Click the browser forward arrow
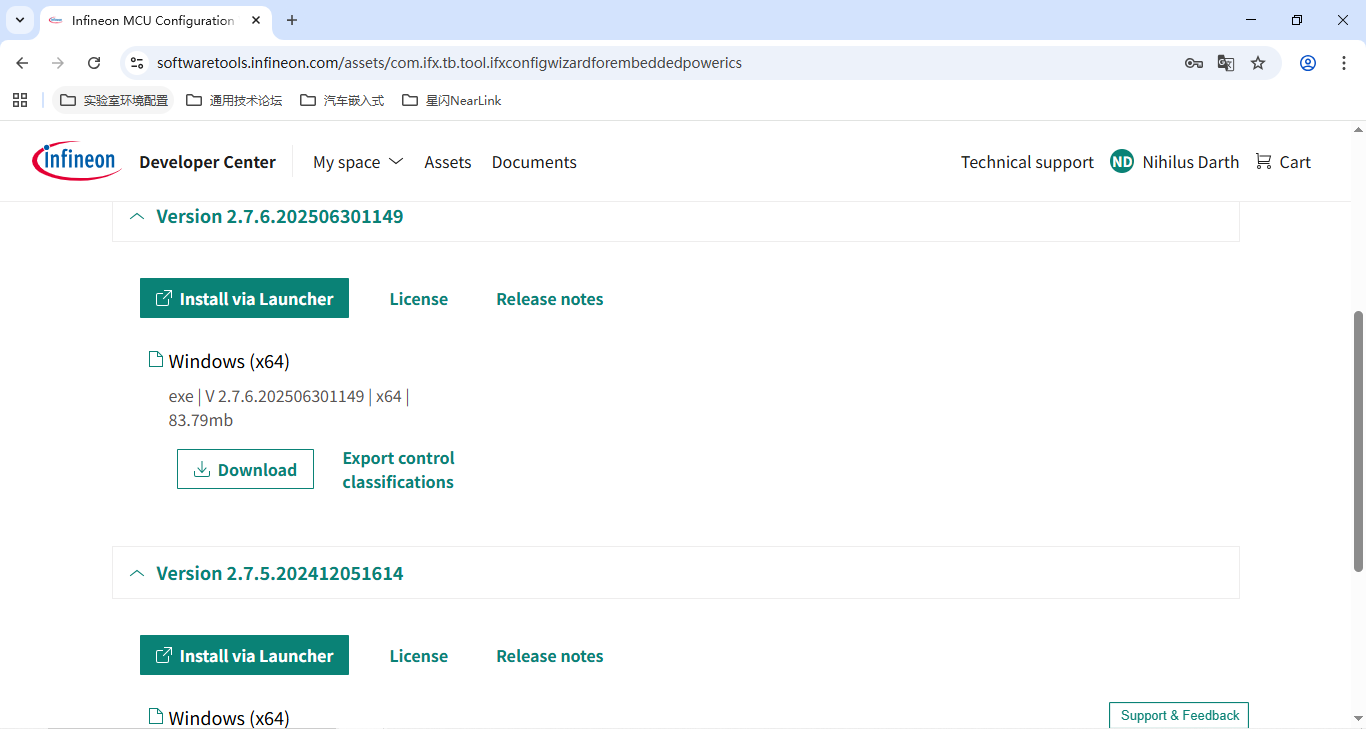 (x=58, y=63)
